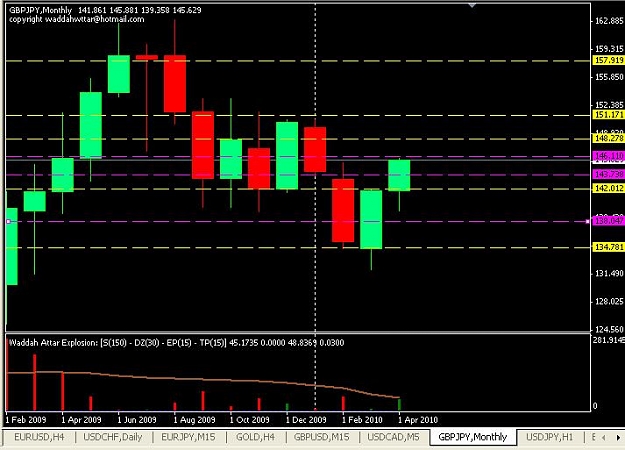Click the 1 Feb 2009 date label
This screenshot has width=625, height=450.
tap(26, 420)
